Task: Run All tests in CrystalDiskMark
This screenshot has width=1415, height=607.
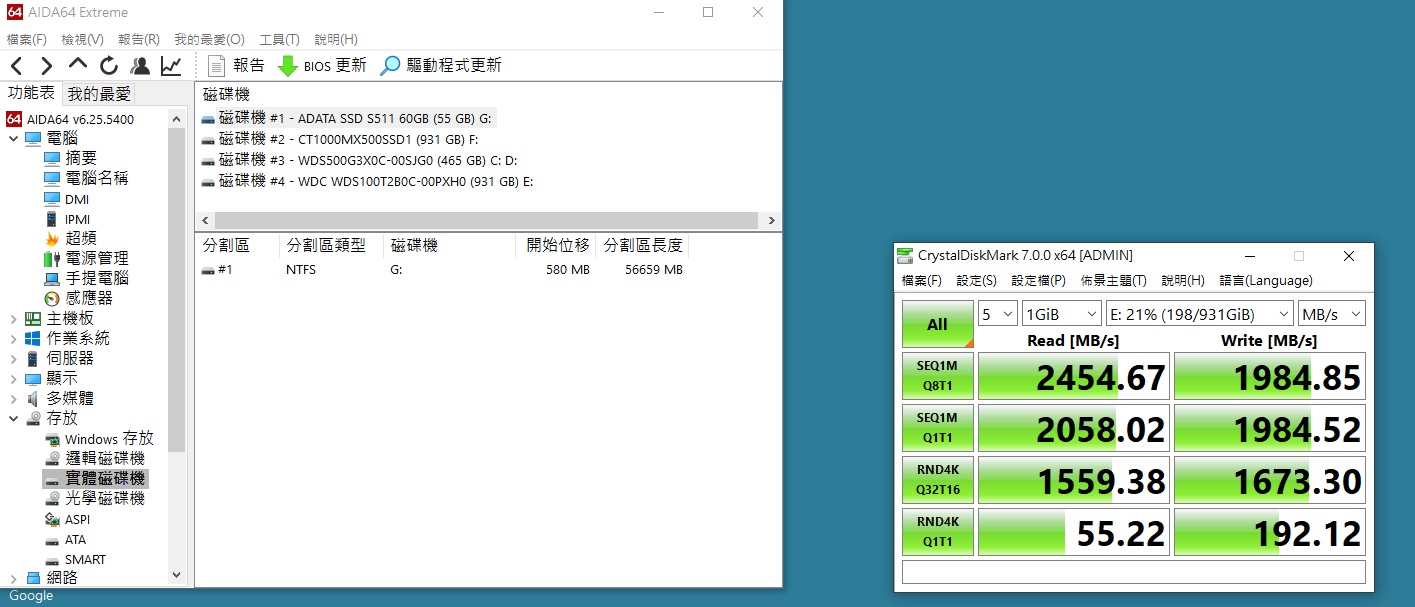Action: (x=937, y=324)
